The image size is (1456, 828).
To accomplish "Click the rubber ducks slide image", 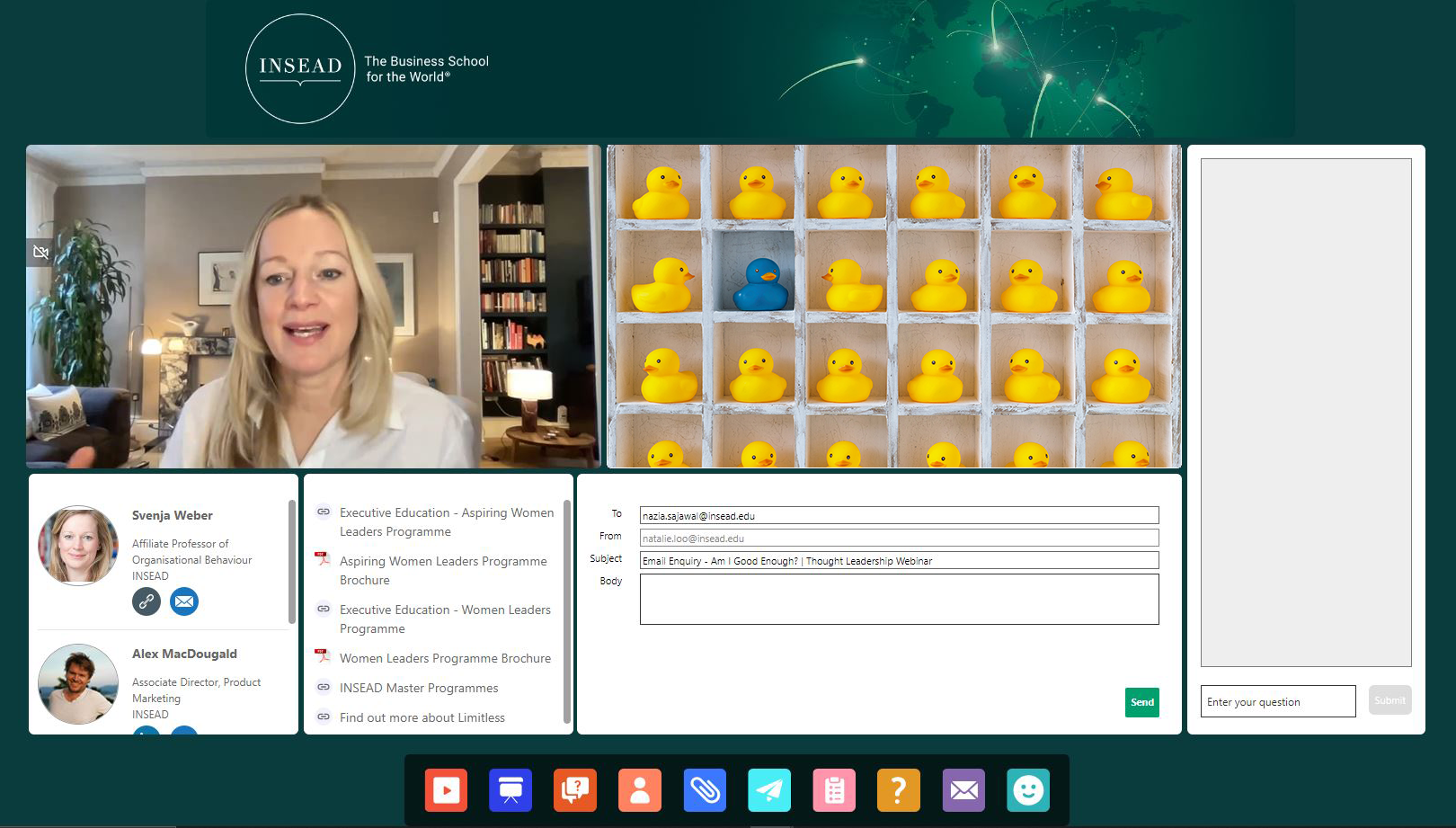I will (x=894, y=307).
